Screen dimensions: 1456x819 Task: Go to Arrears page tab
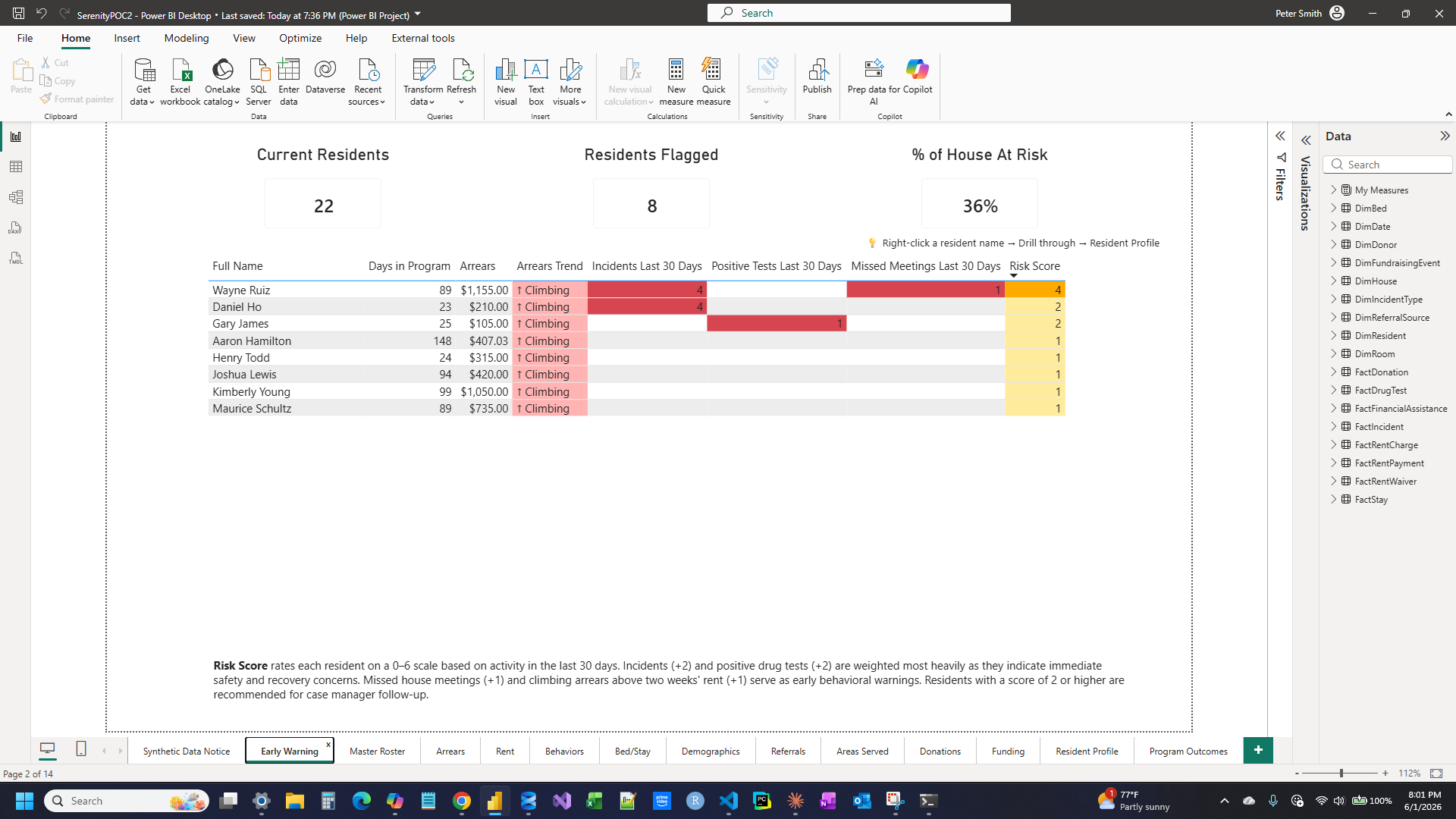click(450, 751)
